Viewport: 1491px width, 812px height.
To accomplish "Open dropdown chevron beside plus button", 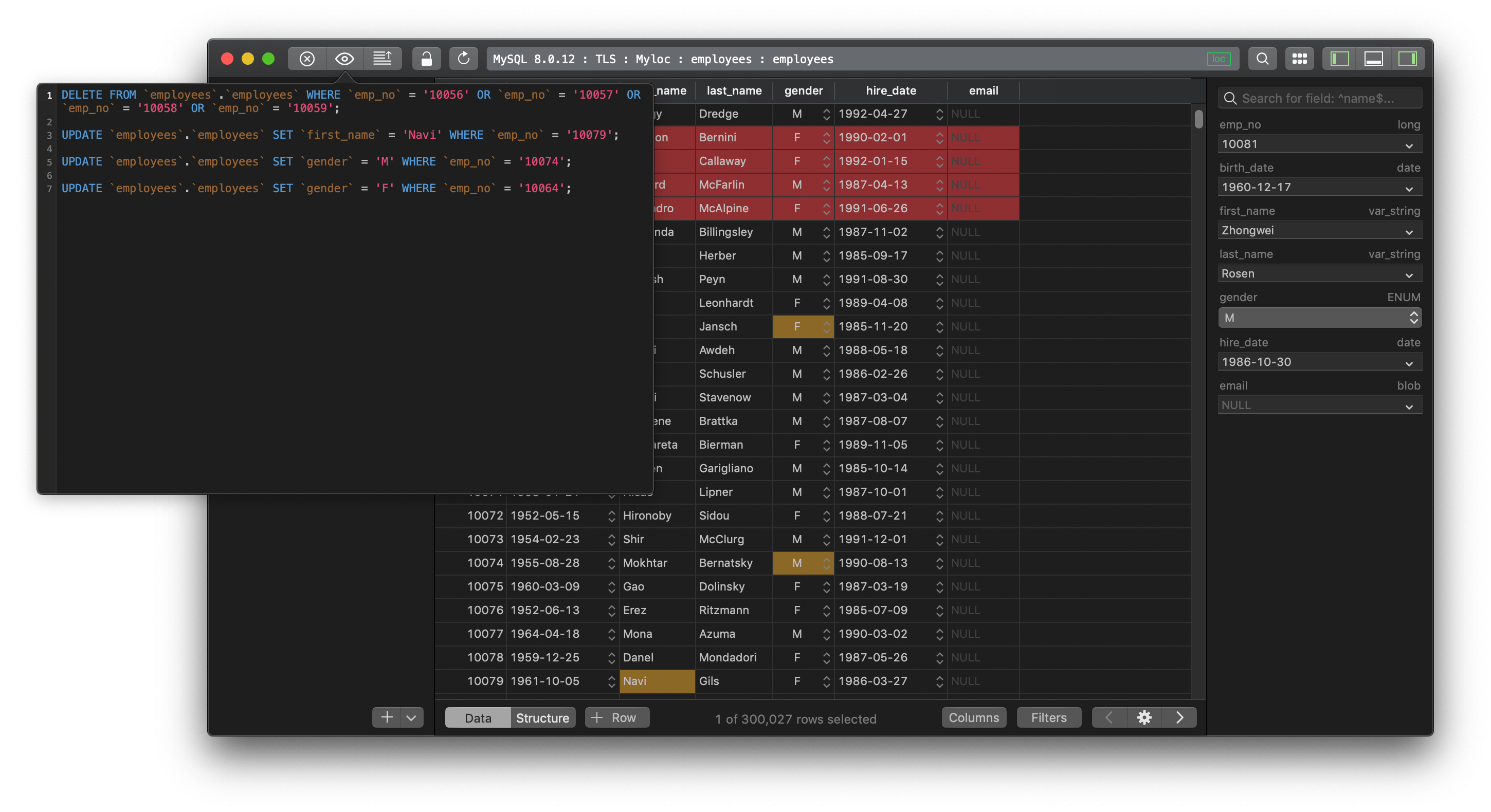I will [x=411, y=717].
